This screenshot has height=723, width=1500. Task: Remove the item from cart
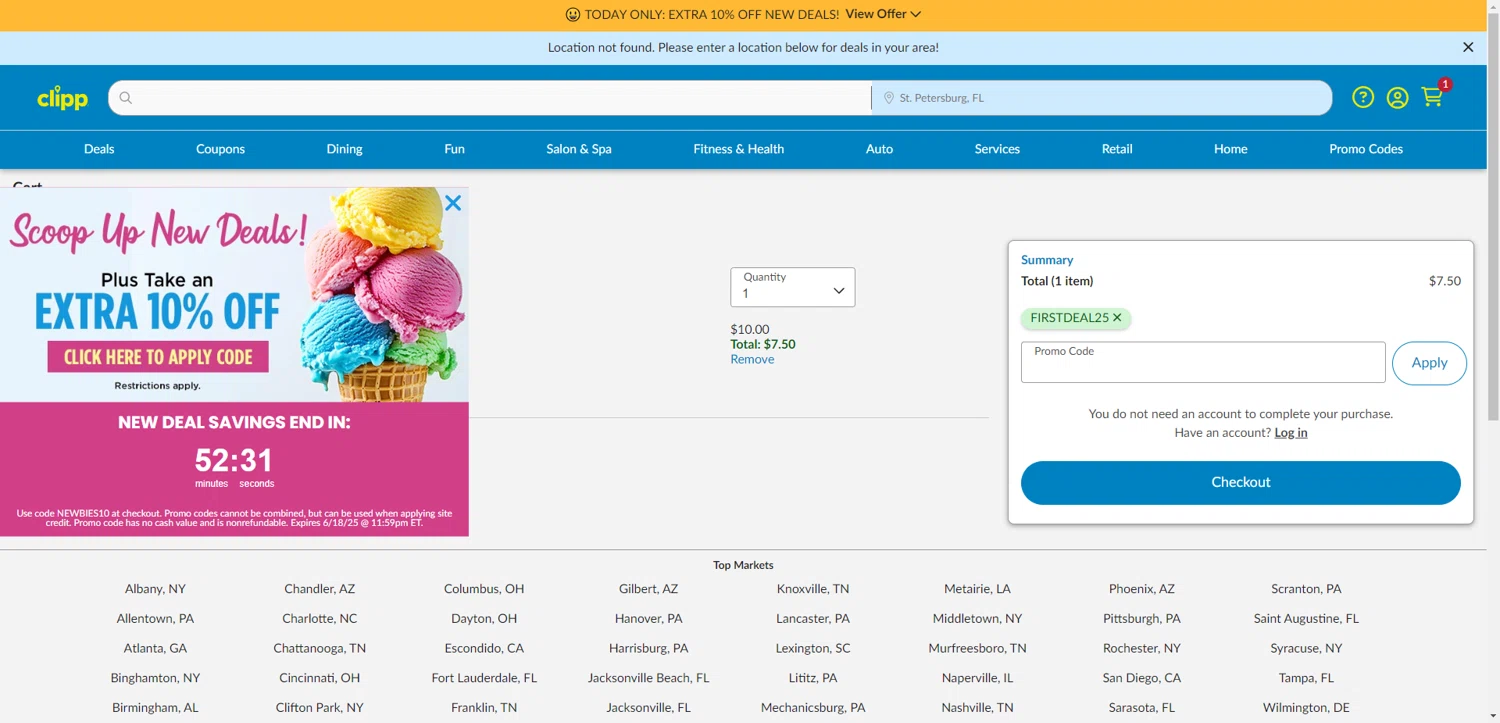tap(752, 359)
